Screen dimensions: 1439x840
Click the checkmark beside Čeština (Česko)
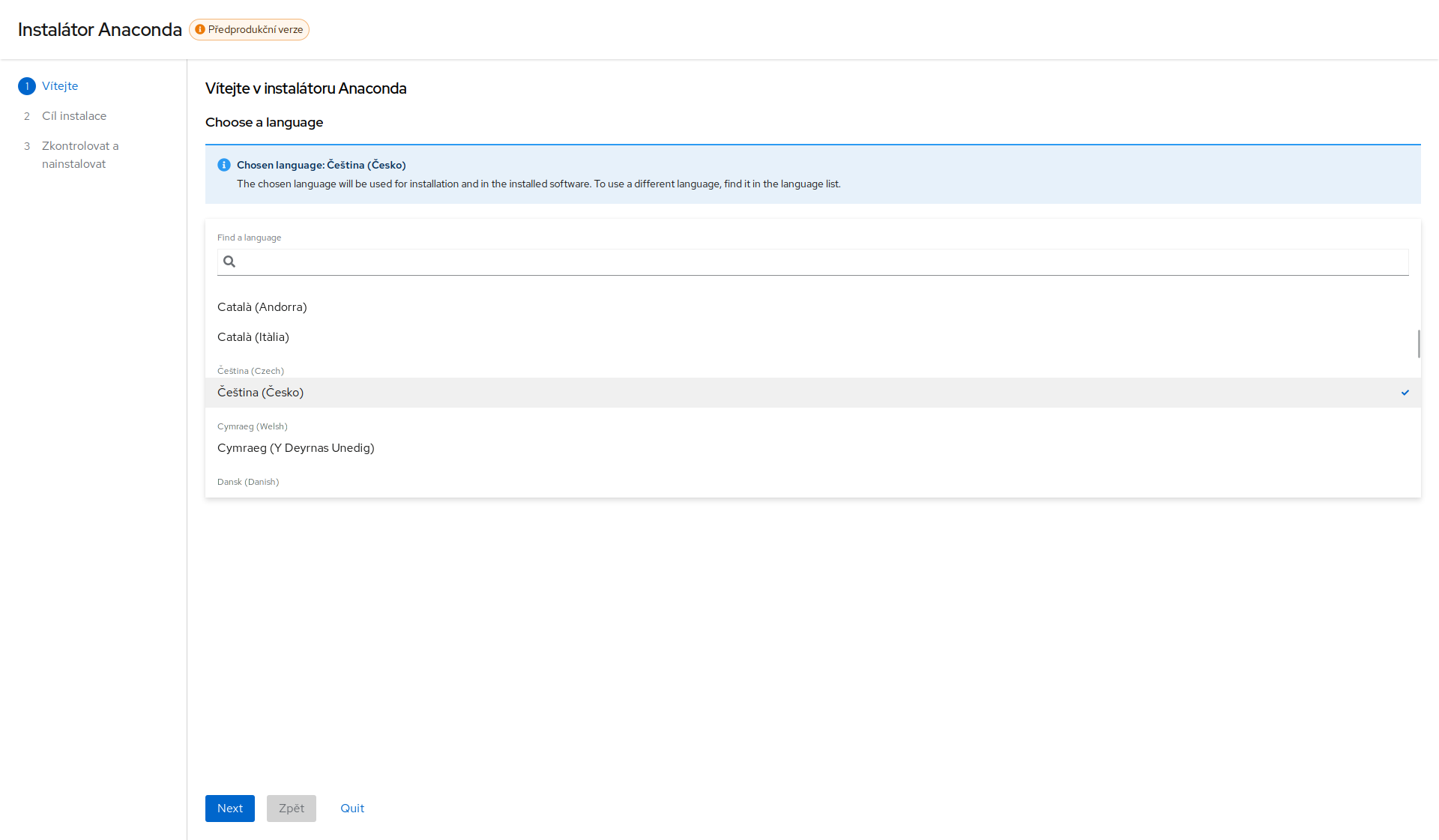point(1405,393)
